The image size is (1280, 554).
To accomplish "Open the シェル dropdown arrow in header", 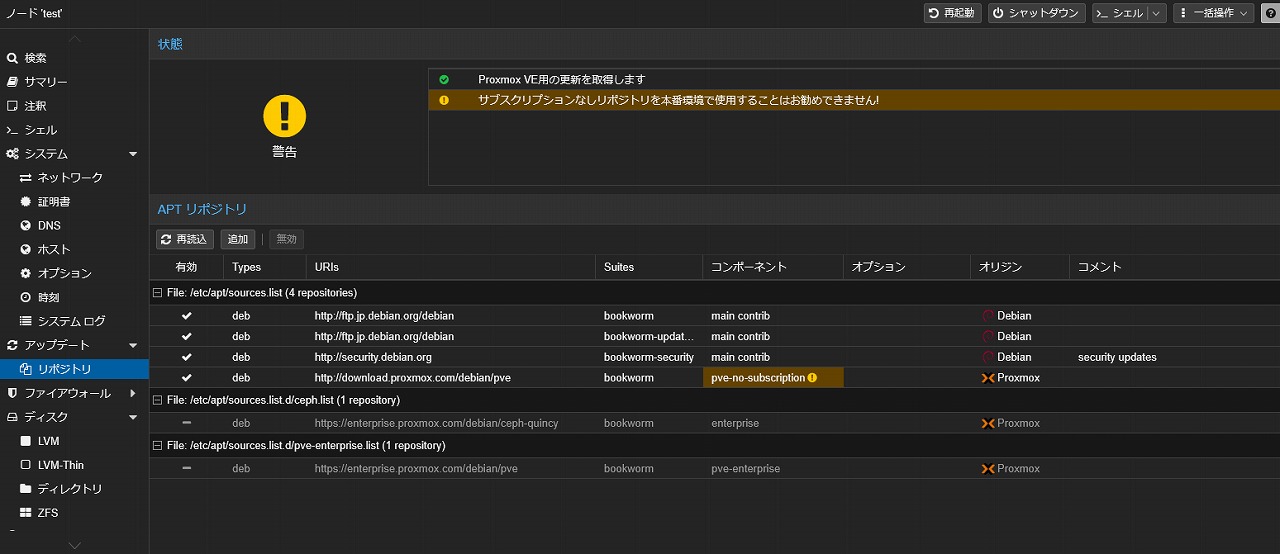I will [1156, 13].
